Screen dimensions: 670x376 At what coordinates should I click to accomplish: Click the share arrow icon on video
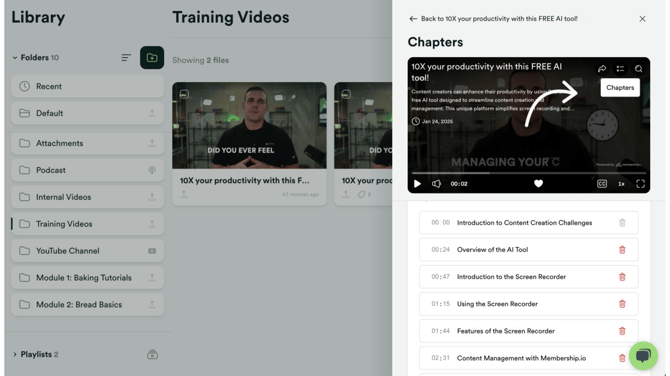coord(602,69)
